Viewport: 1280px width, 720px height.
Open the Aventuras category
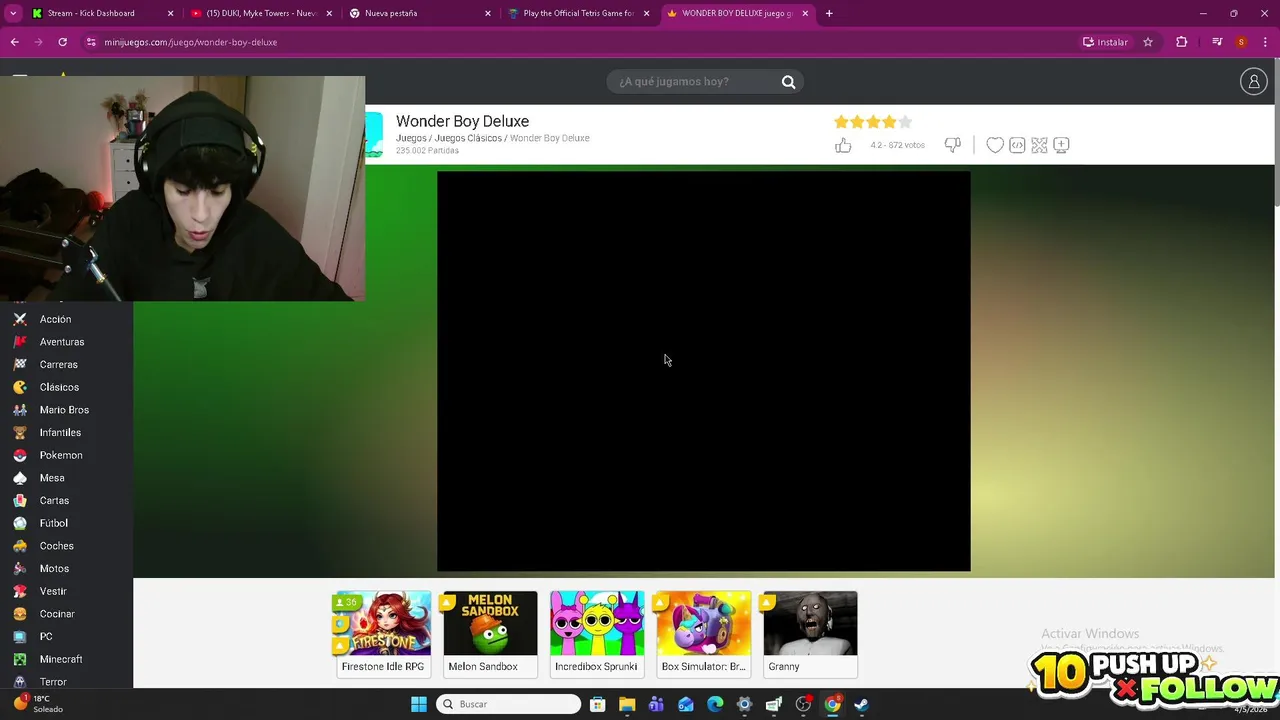pyautogui.click(x=62, y=342)
